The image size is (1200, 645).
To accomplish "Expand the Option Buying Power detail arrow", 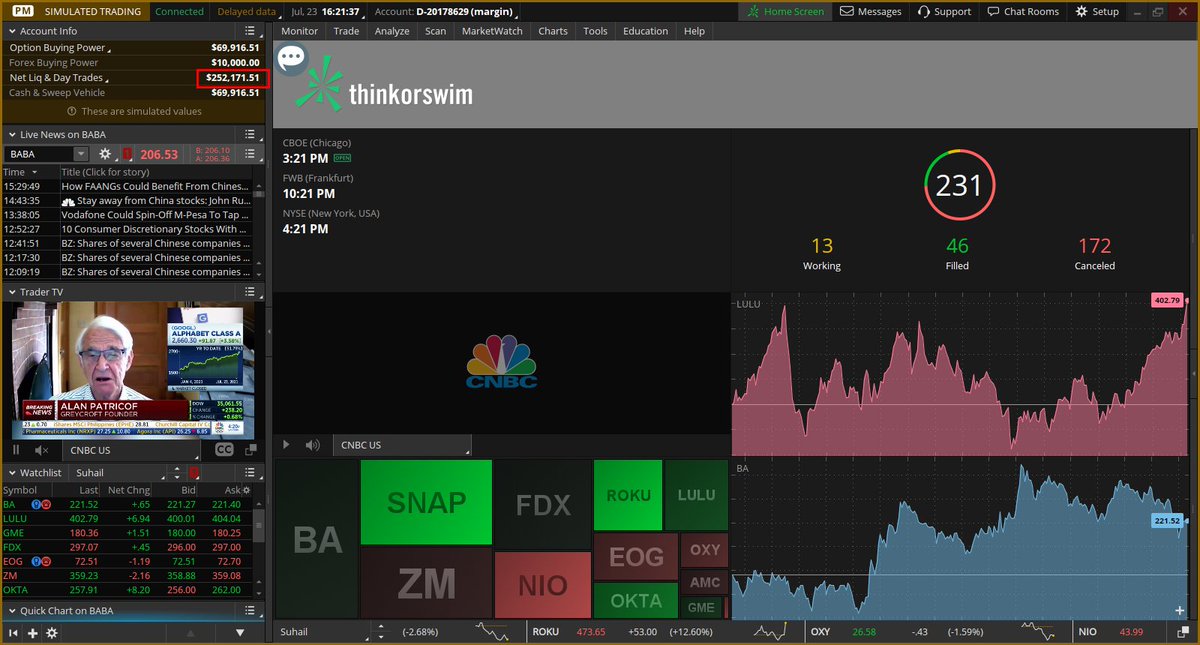I will (x=109, y=49).
